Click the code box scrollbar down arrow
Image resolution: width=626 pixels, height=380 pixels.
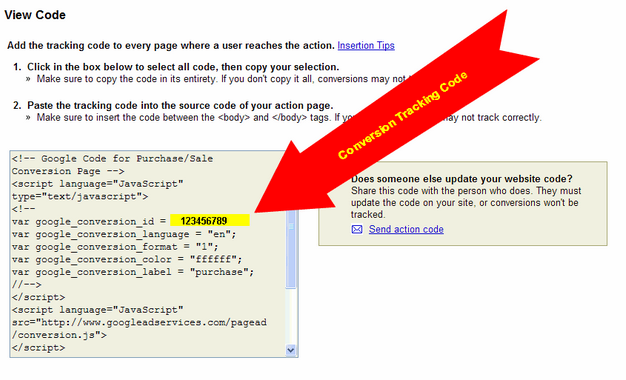(291, 350)
